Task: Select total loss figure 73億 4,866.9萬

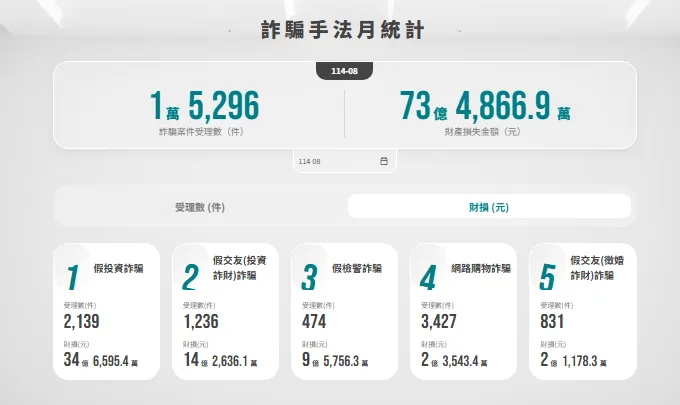Action: [x=485, y=105]
